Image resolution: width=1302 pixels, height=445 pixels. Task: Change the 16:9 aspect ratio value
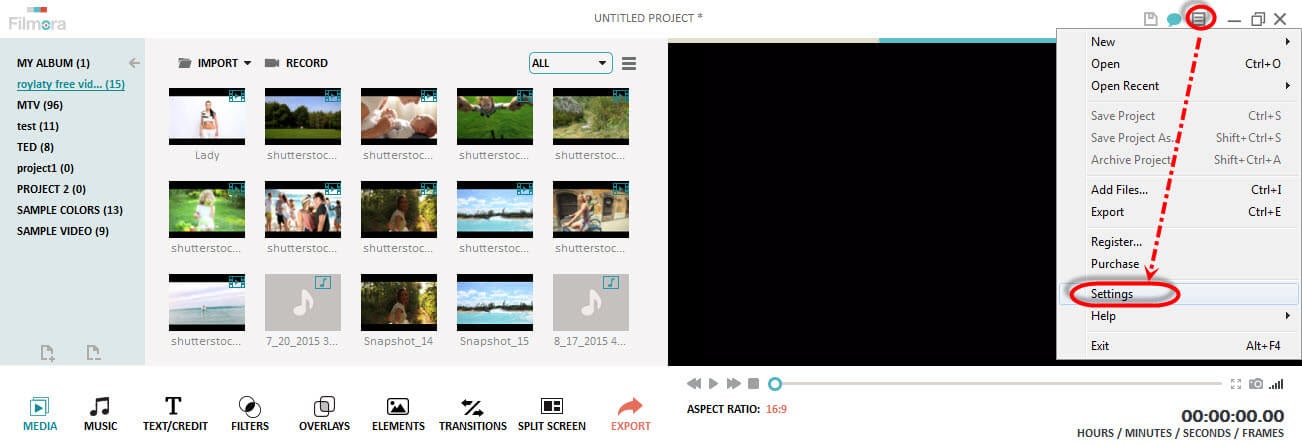coord(776,410)
